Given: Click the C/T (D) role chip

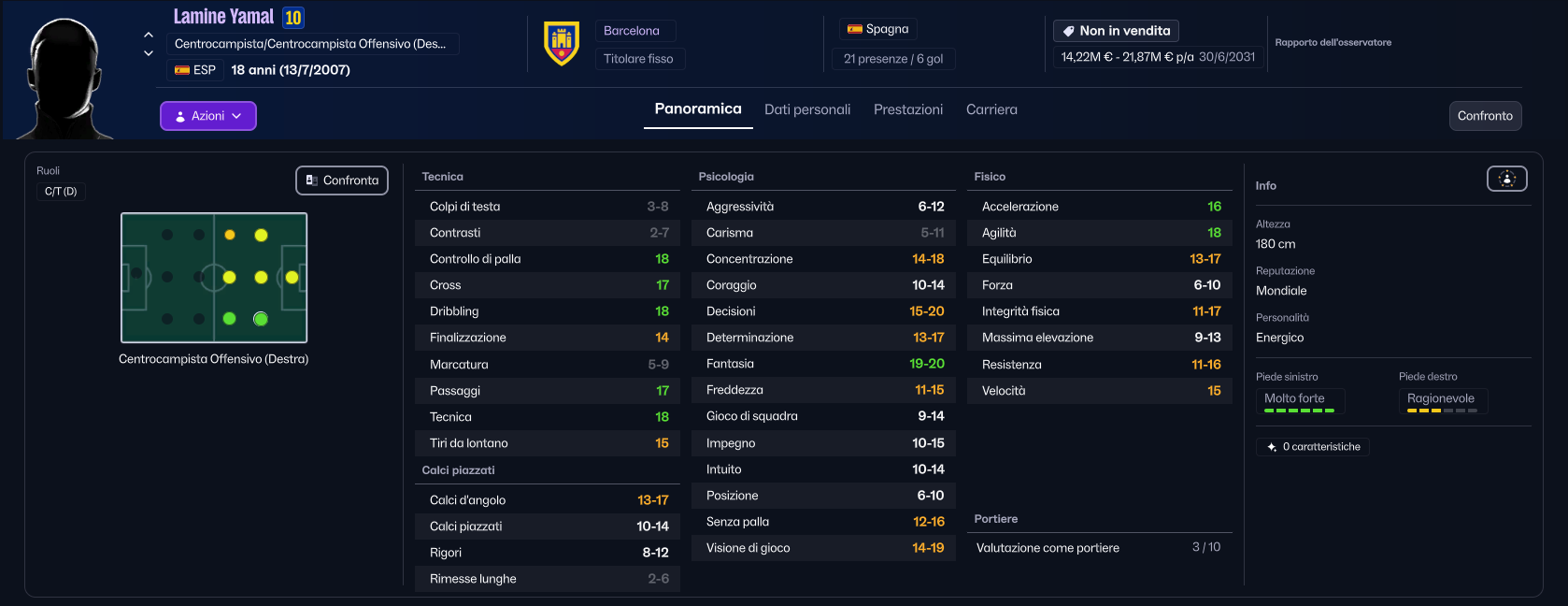Looking at the screenshot, I should (x=61, y=192).
